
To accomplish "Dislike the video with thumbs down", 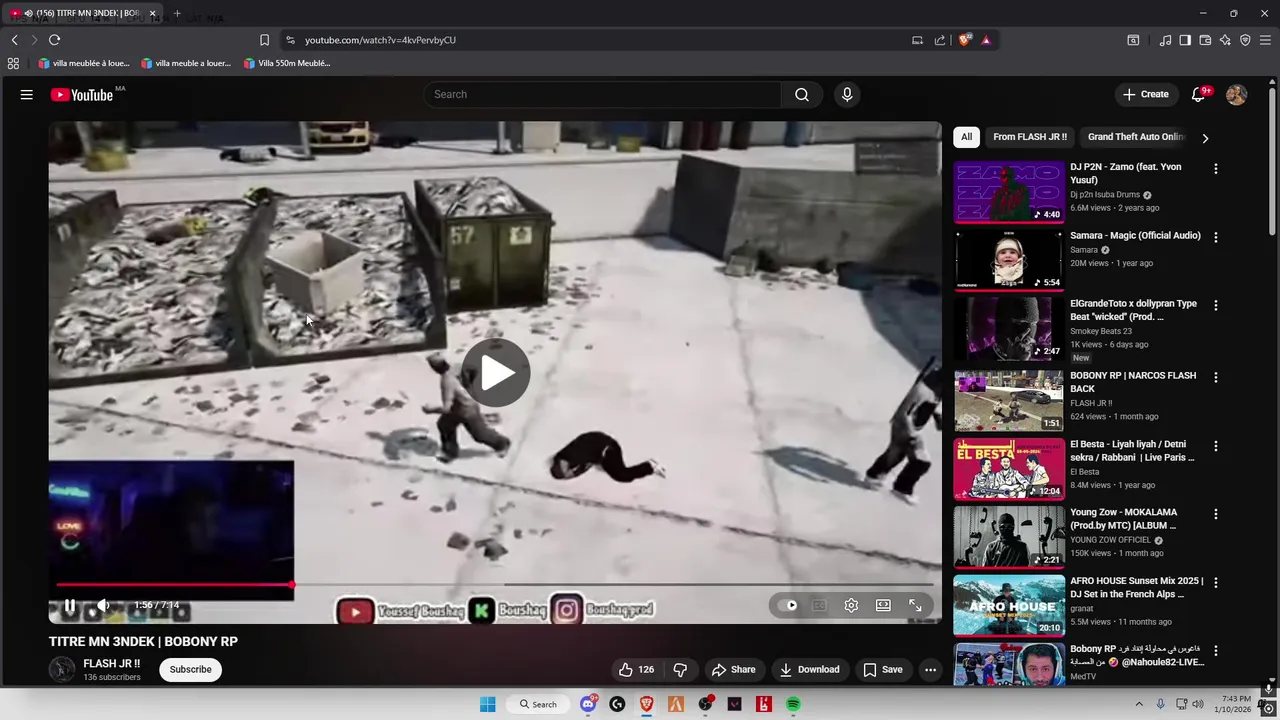I will click(x=680, y=669).
